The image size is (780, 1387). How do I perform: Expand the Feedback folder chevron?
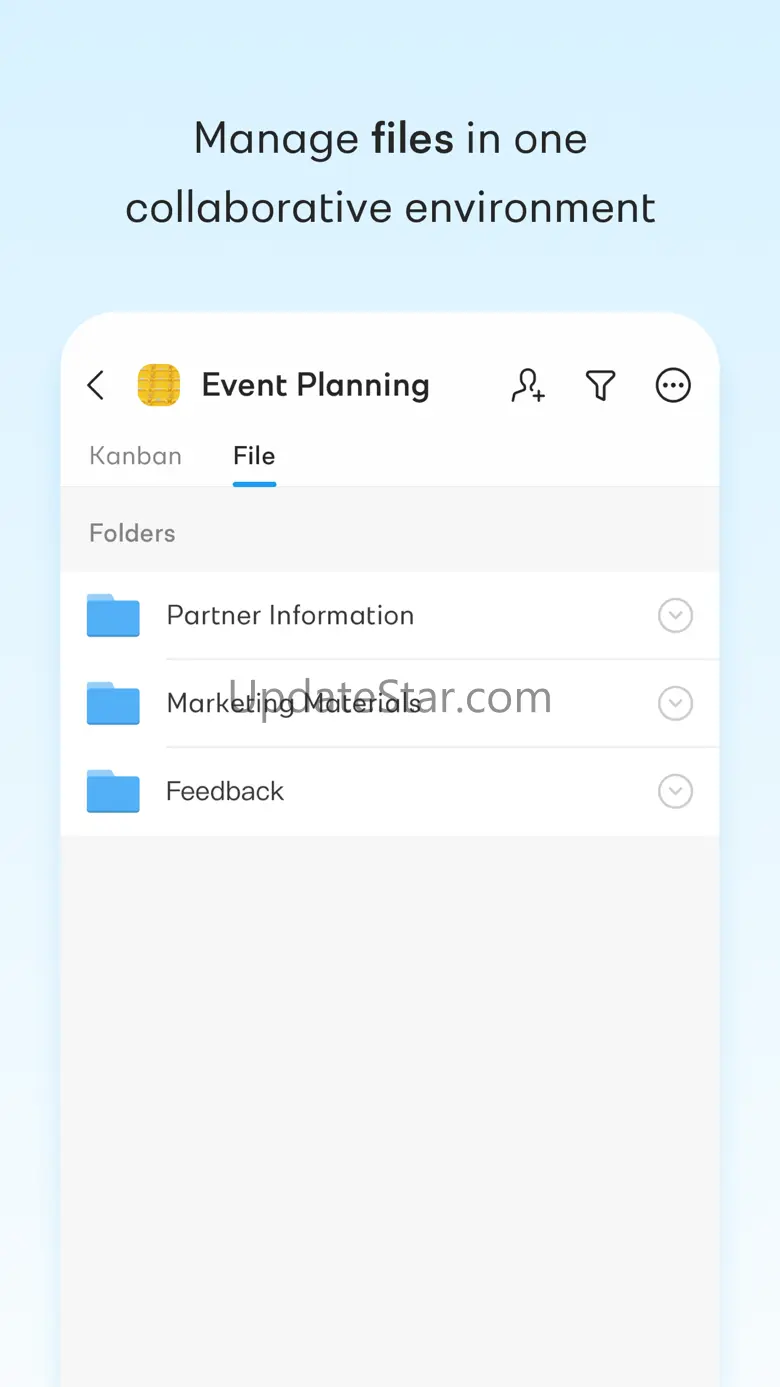675,791
